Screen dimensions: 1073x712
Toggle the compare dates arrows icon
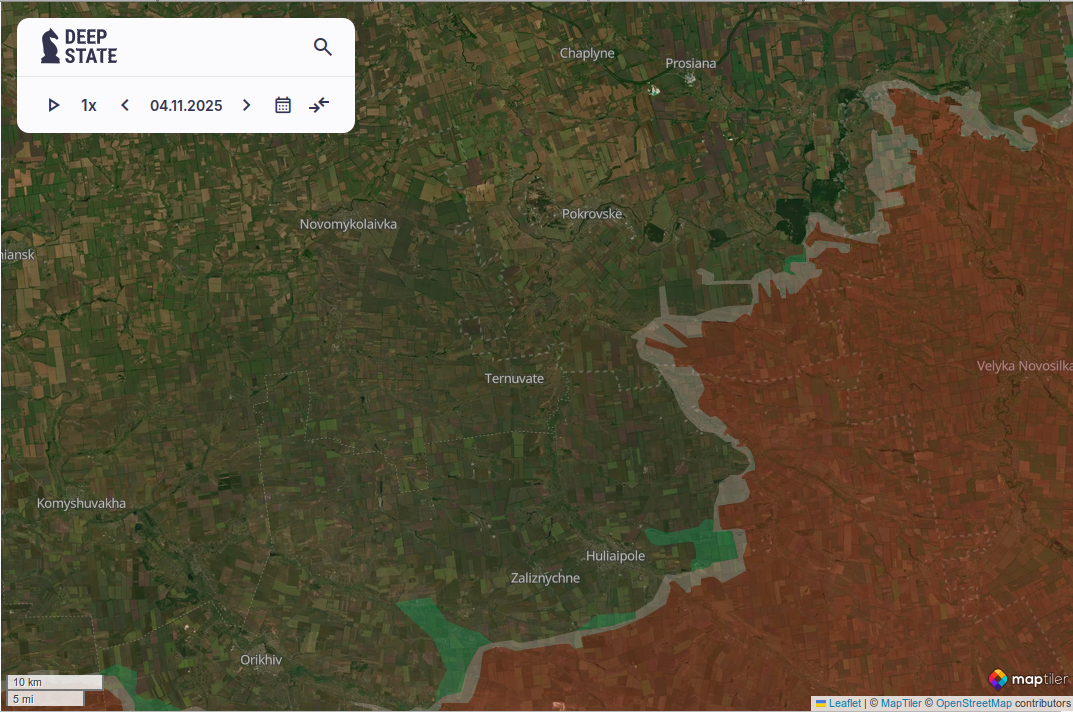[x=319, y=105]
